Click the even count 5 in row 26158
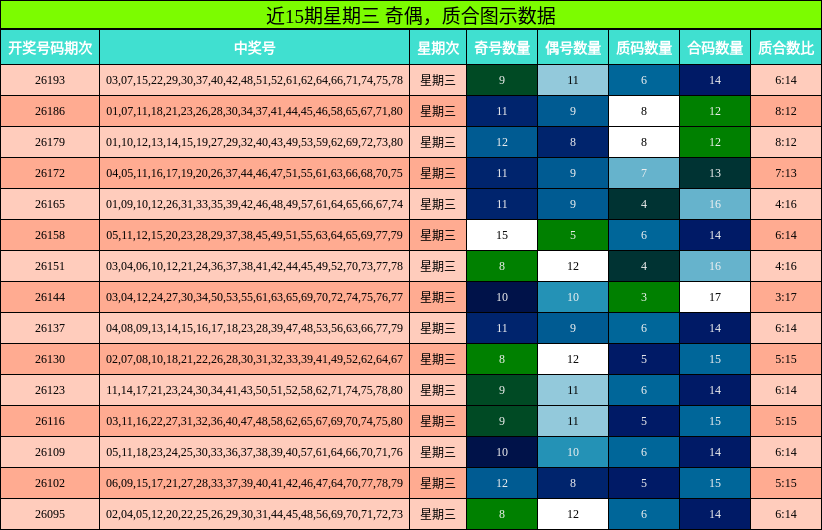 [x=573, y=235]
